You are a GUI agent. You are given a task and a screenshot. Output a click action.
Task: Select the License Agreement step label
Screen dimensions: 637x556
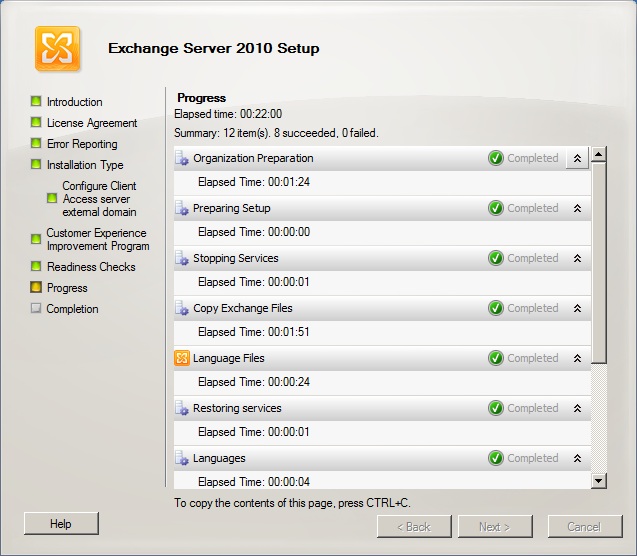pos(92,123)
